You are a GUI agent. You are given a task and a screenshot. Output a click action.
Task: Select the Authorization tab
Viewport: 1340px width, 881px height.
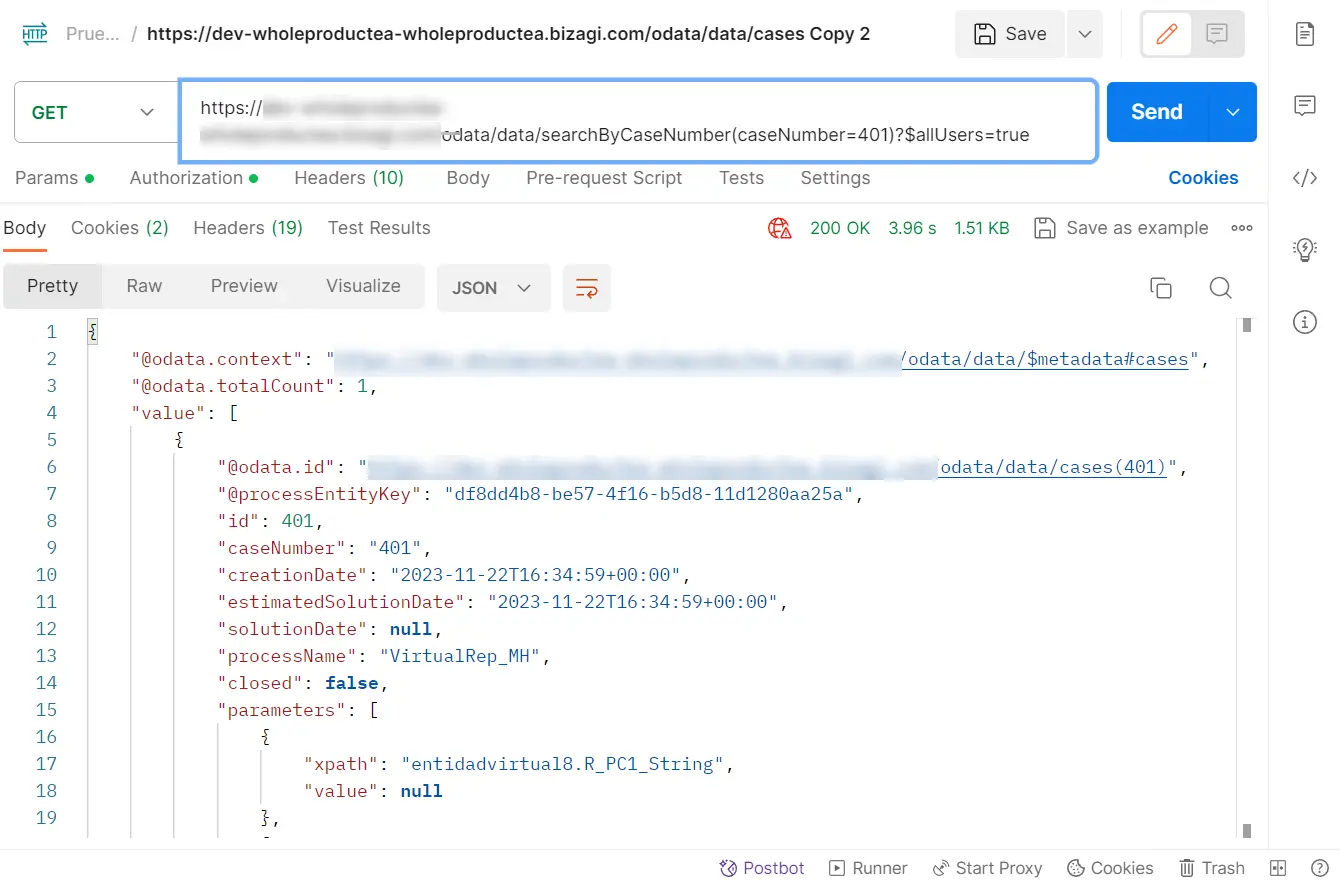pyautogui.click(x=194, y=178)
